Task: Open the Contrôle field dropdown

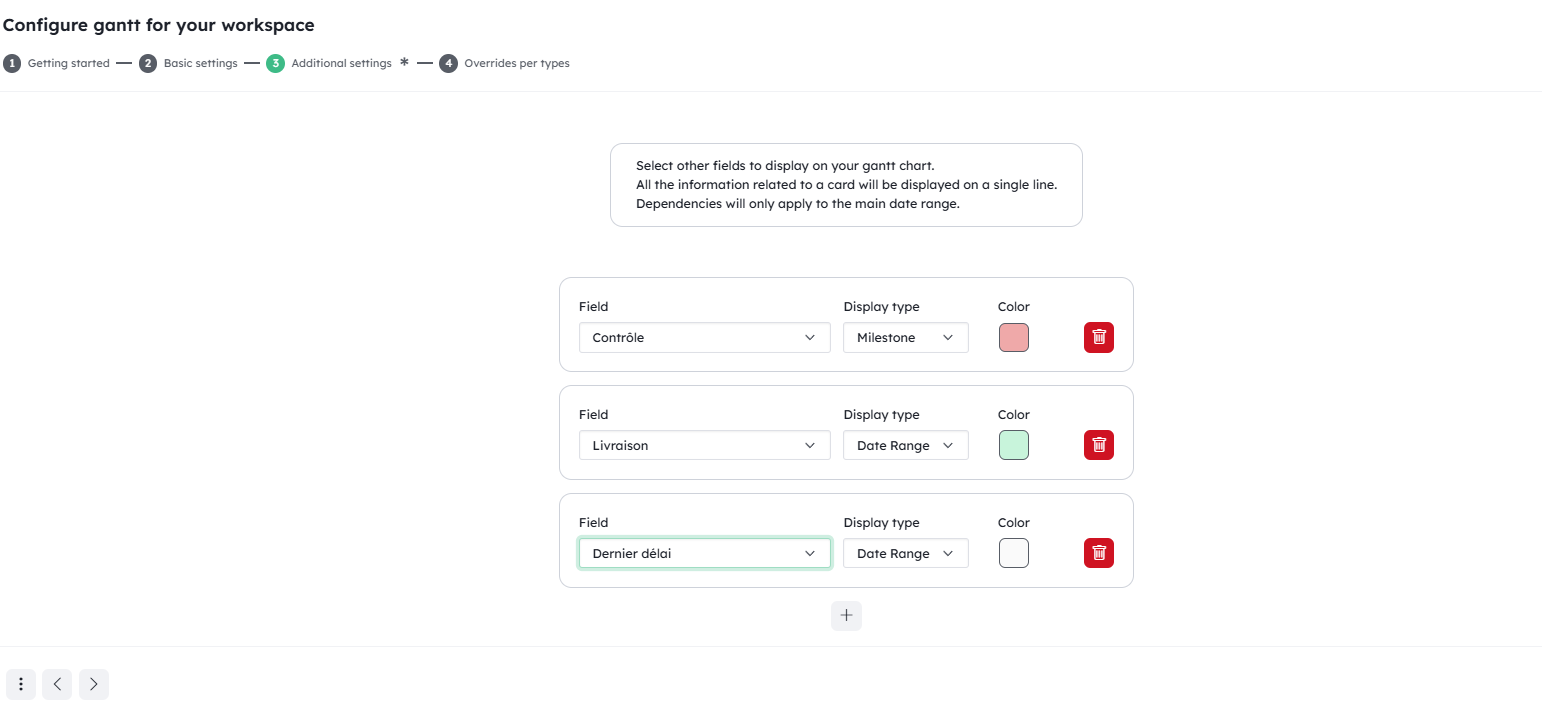Action: click(x=704, y=338)
